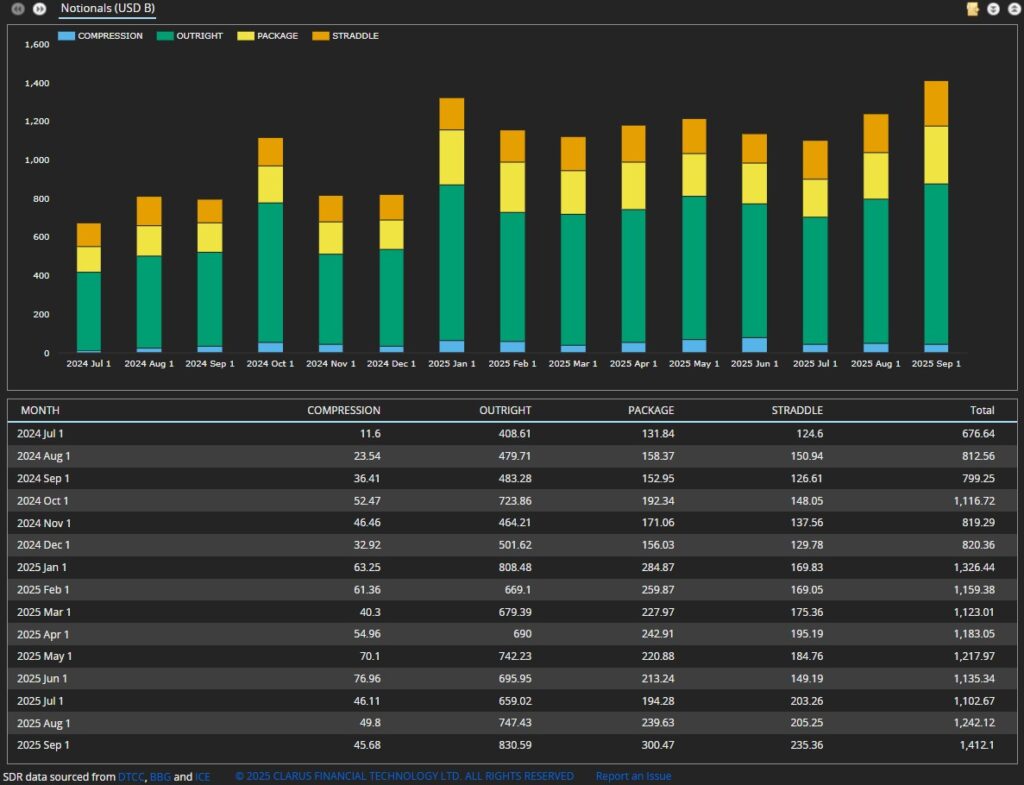Sort table by MONTH column header

pyautogui.click(x=40, y=410)
